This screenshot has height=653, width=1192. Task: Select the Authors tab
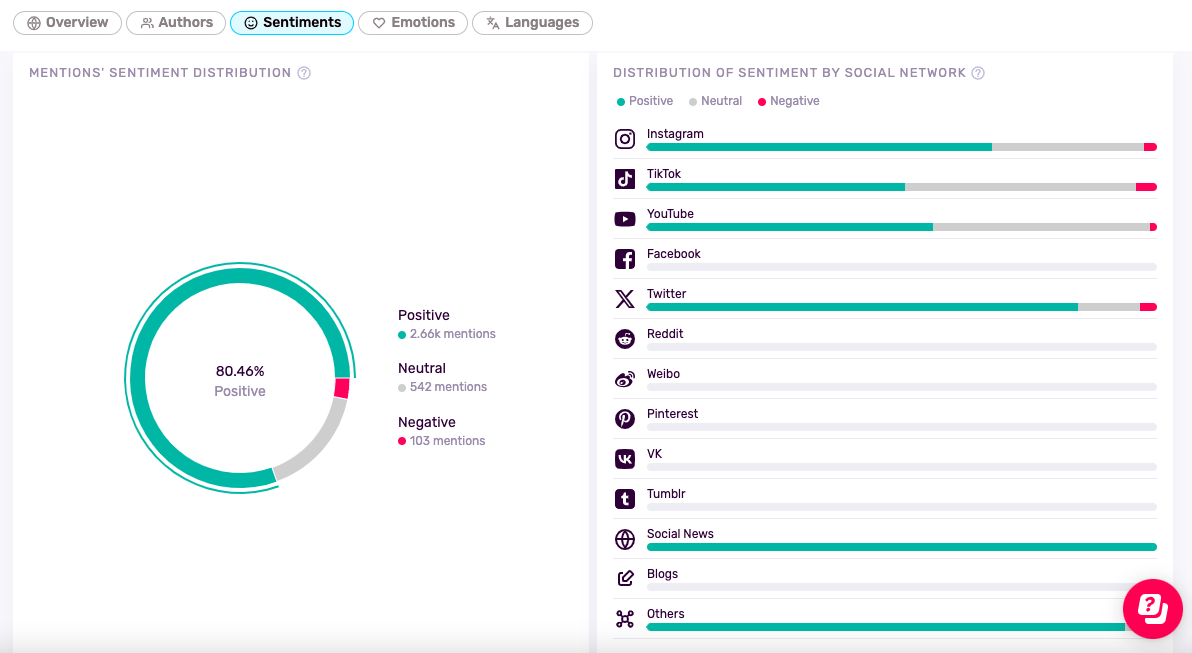176,23
